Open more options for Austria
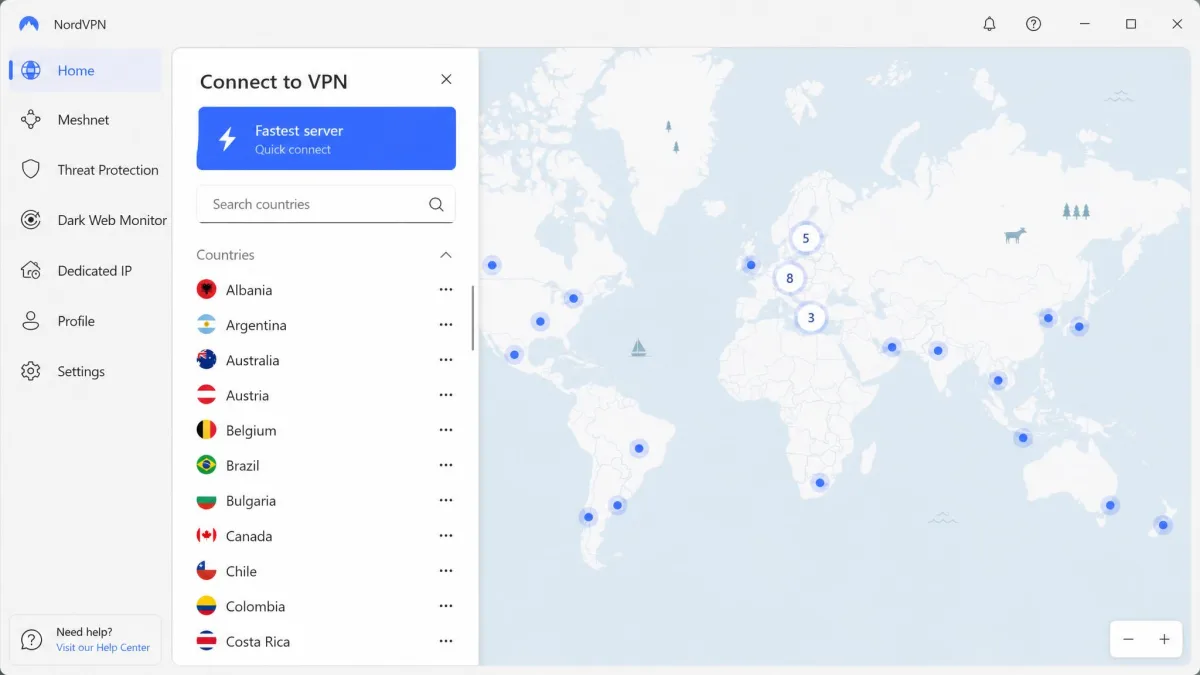Viewport: 1200px width, 675px height. pyautogui.click(x=446, y=395)
